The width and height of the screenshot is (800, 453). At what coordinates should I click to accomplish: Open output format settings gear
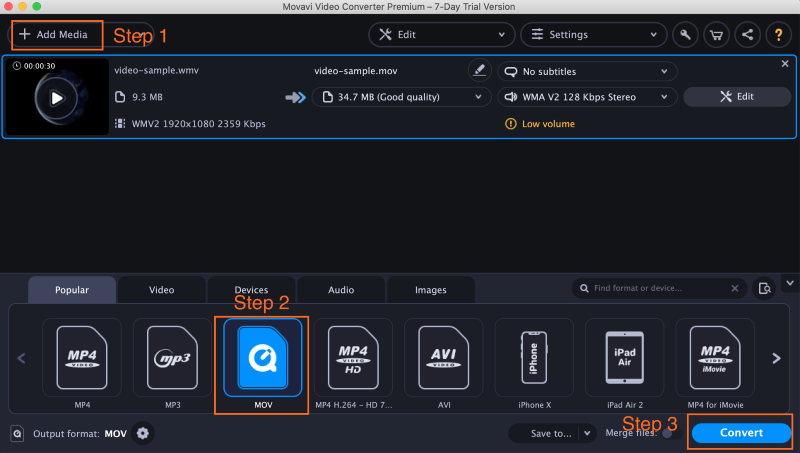click(143, 433)
